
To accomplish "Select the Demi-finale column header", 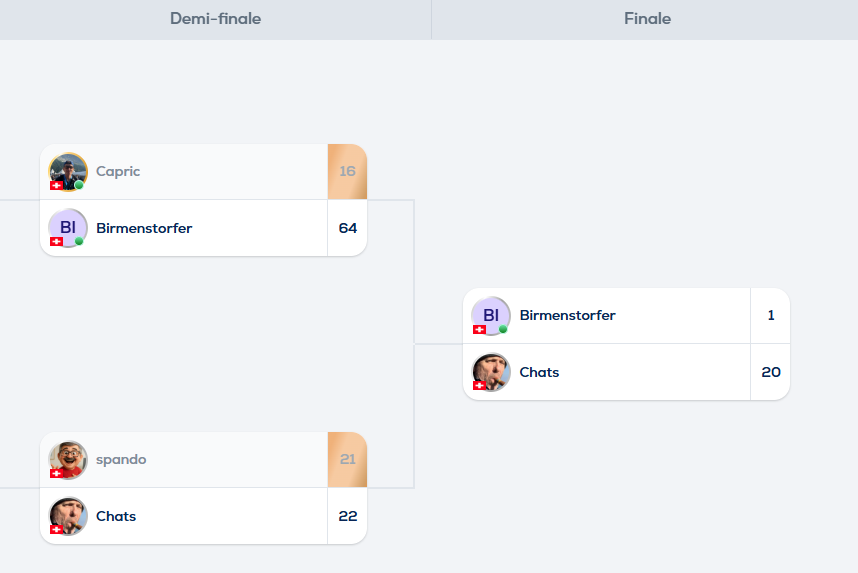I will point(216,19).
